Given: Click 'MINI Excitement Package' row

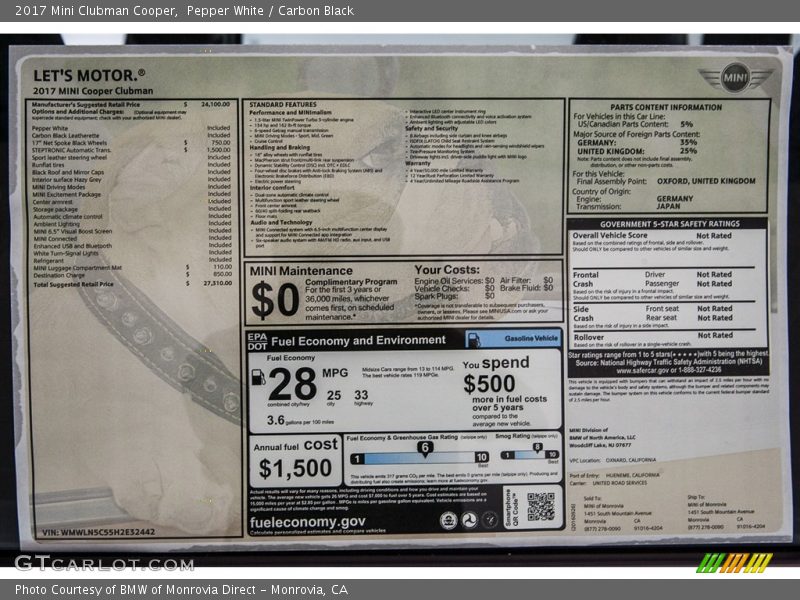Looking at the screenshot, I should [x=131, y=194].
